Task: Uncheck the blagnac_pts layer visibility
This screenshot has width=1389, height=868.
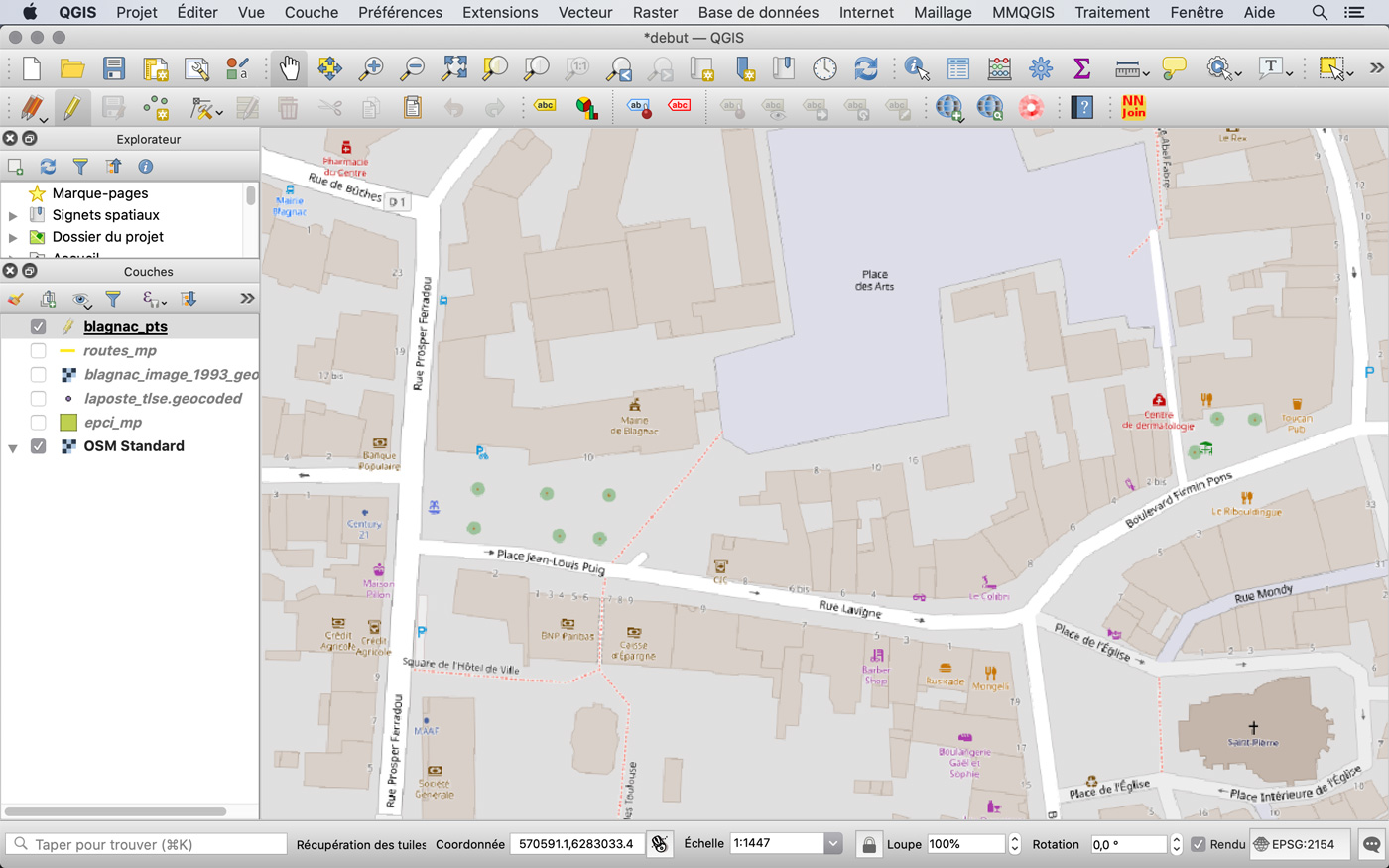Action: tap(39, 326)
